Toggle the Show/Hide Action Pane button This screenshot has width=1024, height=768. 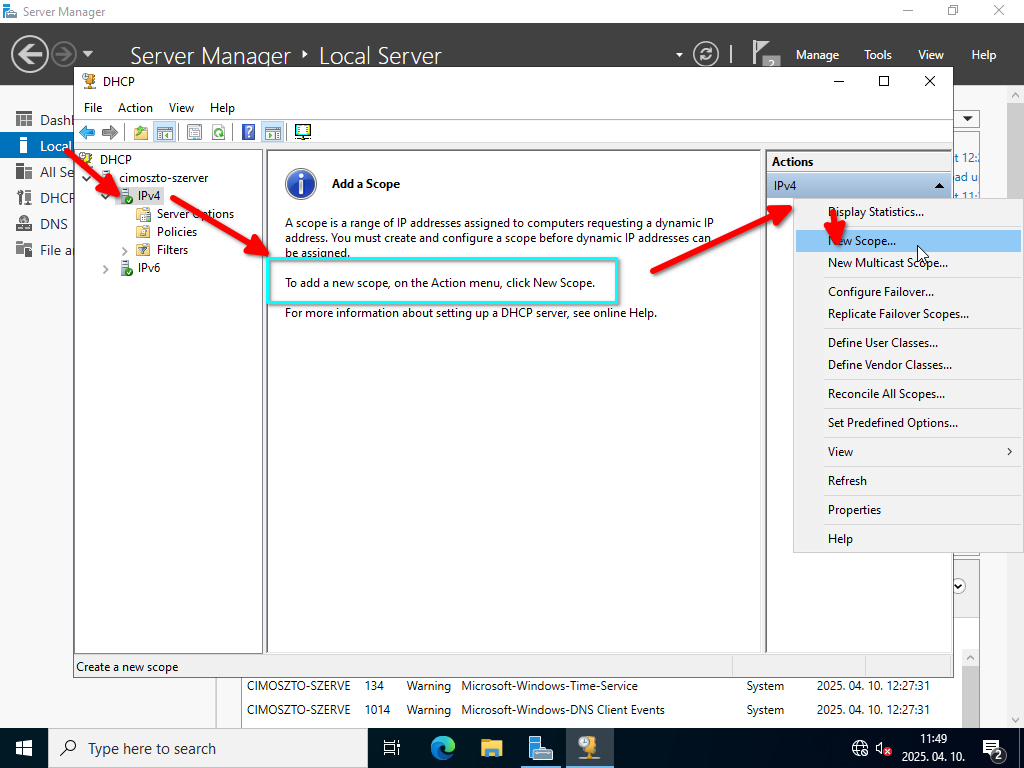pyautogui.click(x=272, y=132)
